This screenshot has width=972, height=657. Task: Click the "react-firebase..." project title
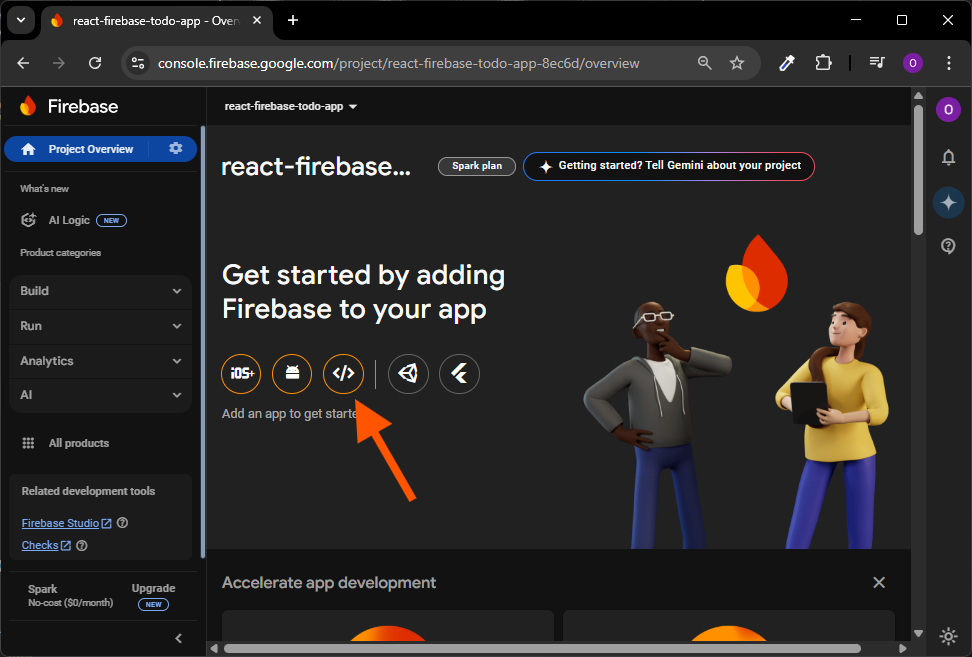click(316, 166)
